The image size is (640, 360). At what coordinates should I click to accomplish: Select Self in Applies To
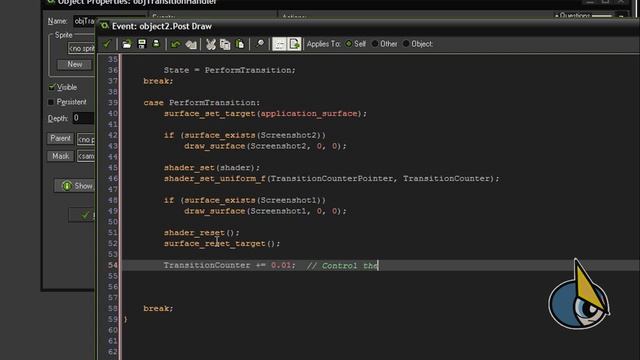[356, 44]
